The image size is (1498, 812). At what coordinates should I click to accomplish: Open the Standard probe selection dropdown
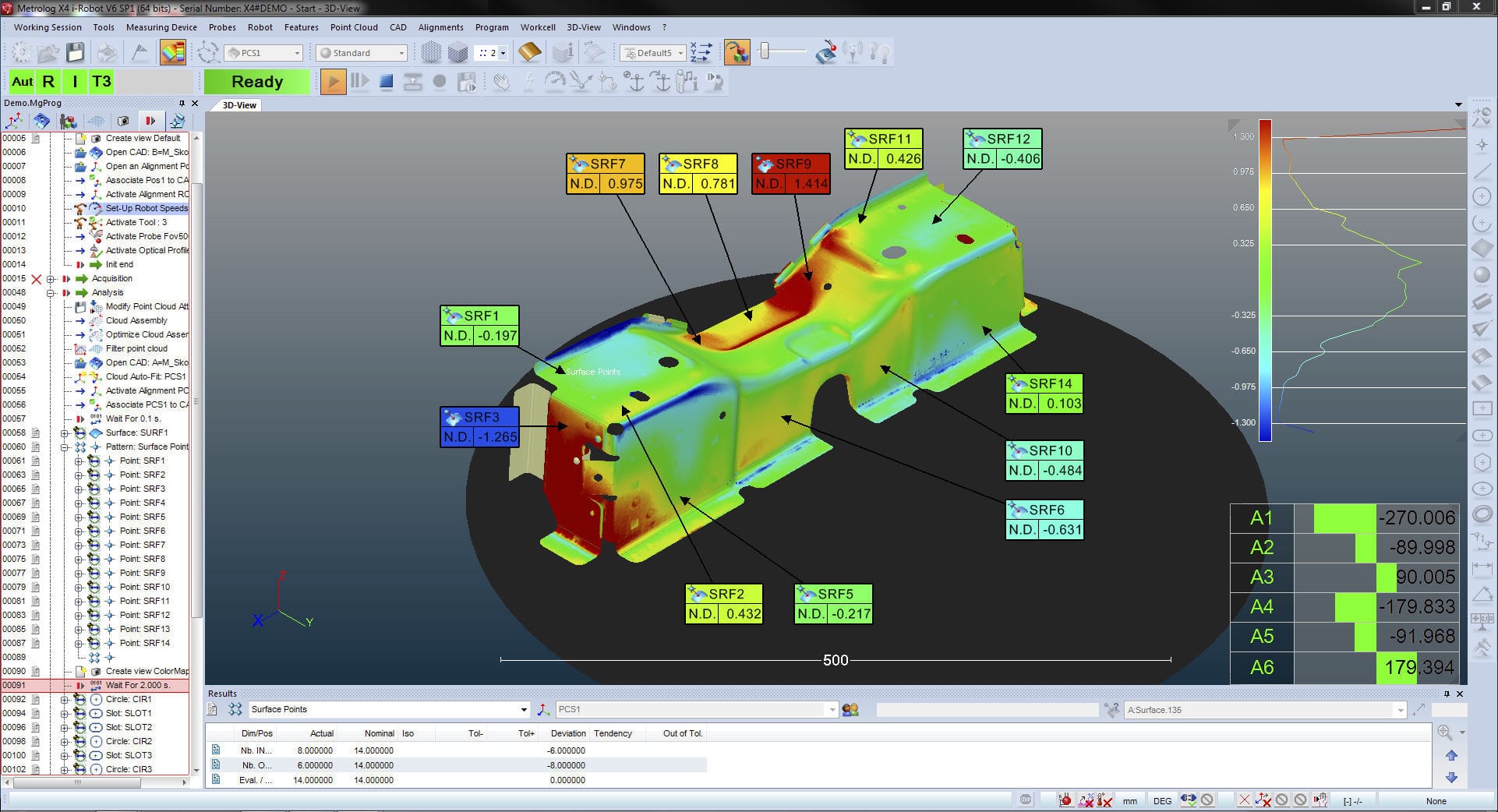point(401,52)
